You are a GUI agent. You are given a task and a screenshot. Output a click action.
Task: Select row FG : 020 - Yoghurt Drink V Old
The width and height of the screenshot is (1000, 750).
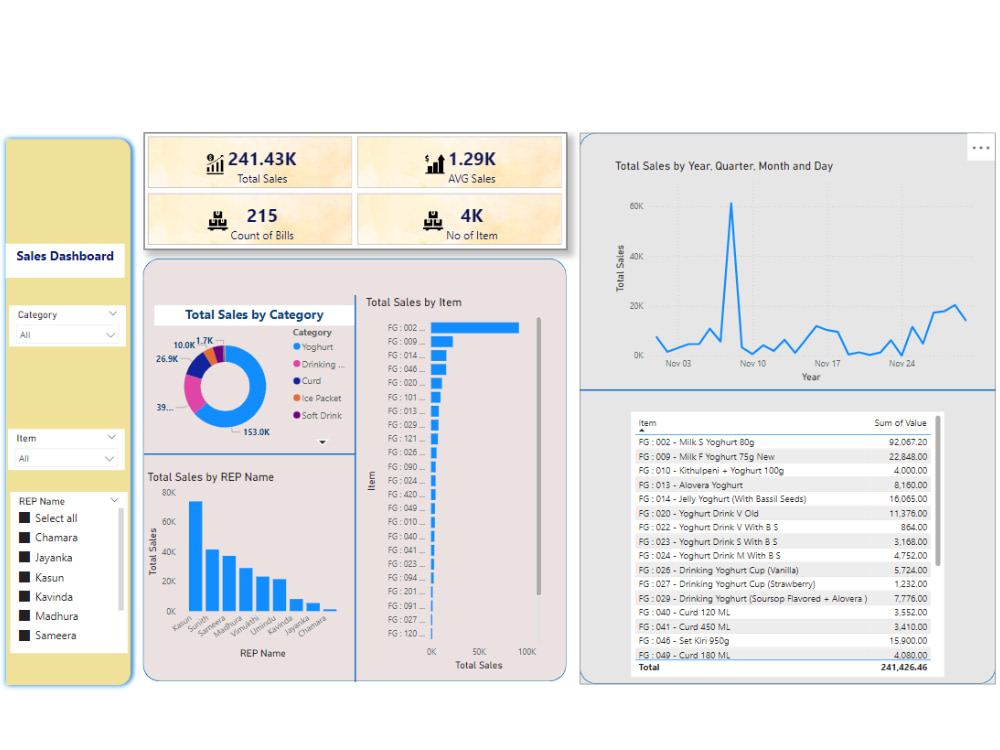coord(783,513)
